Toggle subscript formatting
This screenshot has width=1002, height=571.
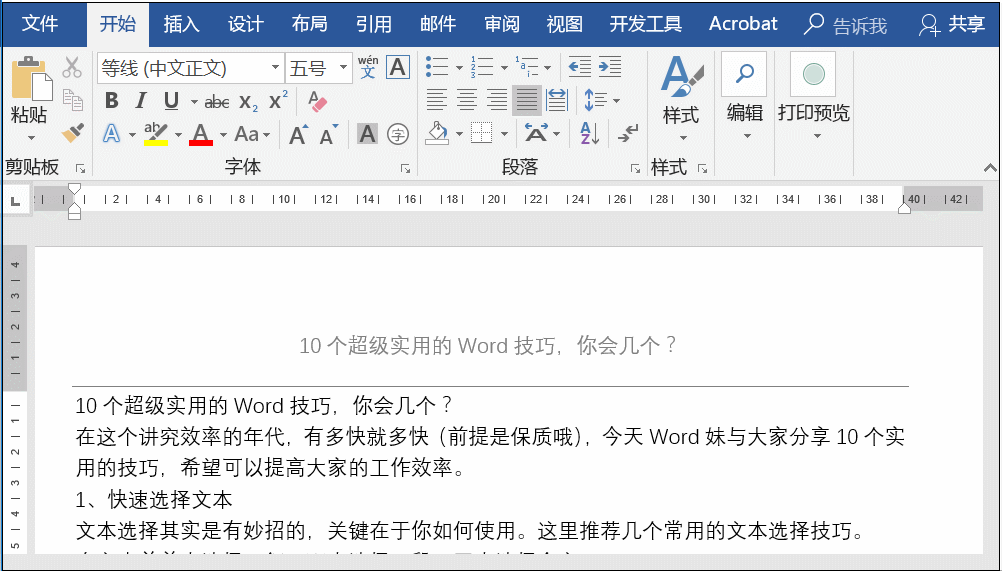coord(248,101)
